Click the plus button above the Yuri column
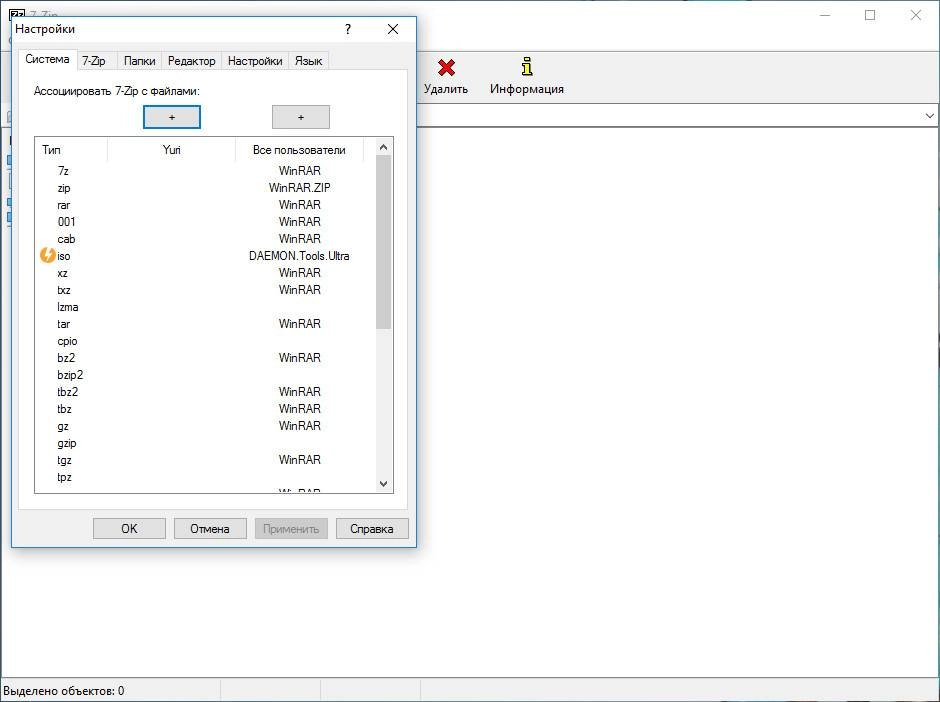This screenshot has height=702, width=940. [172, 117]
